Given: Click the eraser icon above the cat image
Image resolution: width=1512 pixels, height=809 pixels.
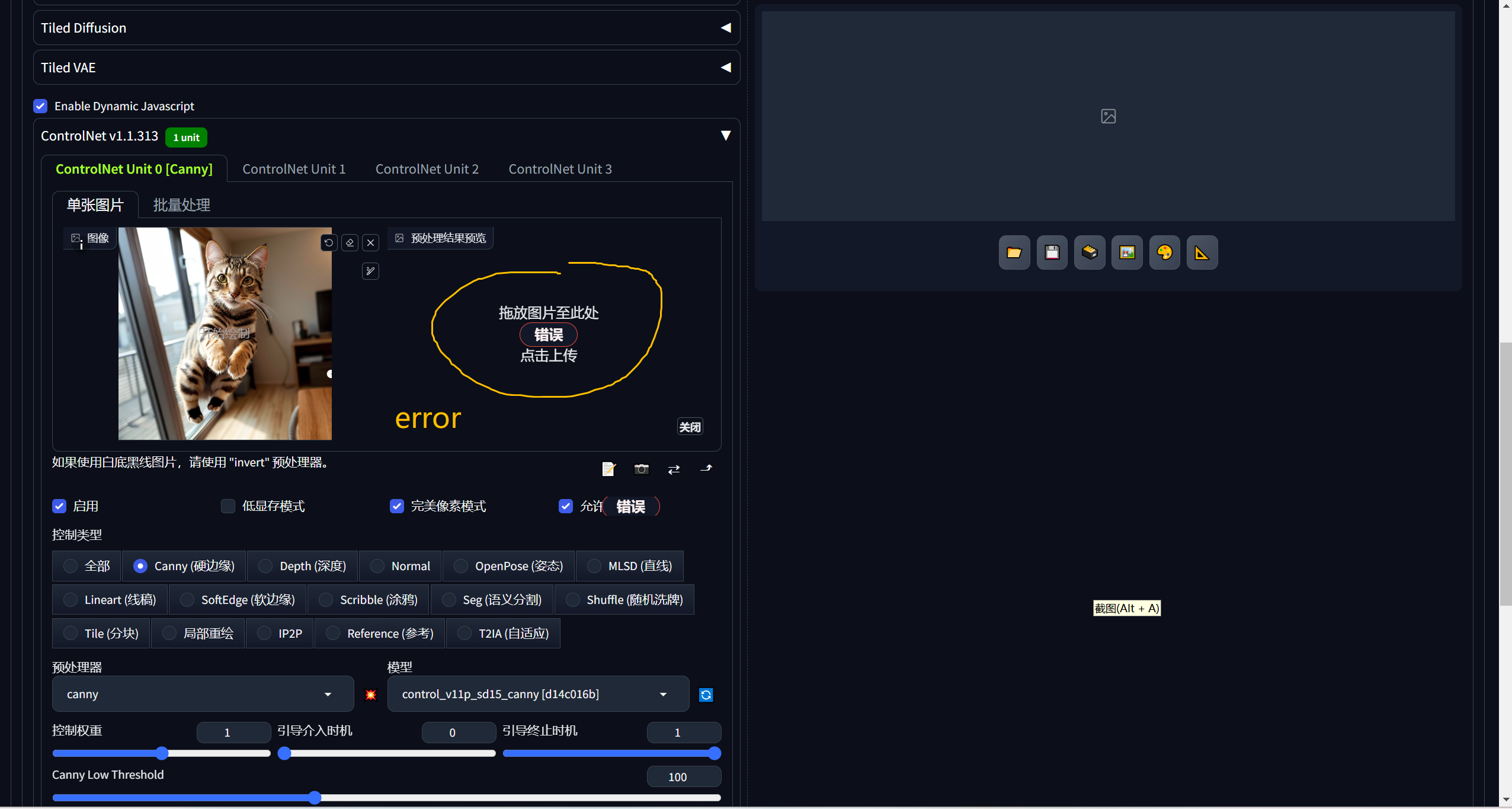Looking at the screenshot, I should 350,242.
